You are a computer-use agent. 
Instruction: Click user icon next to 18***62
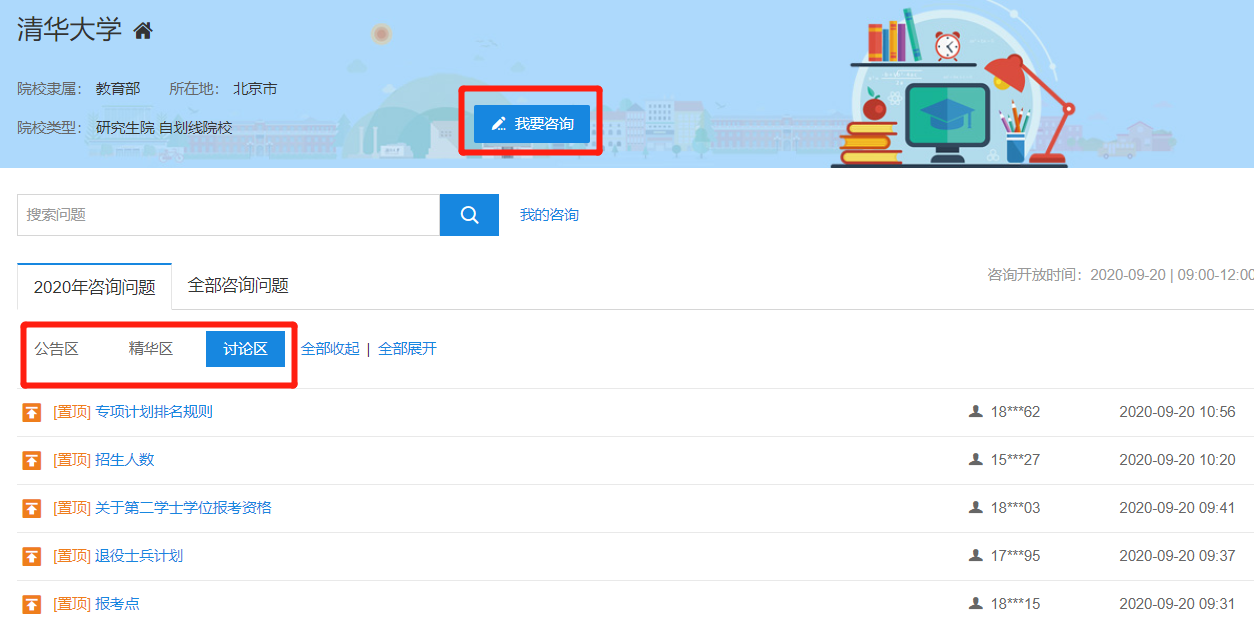click(x=976, y=412)
